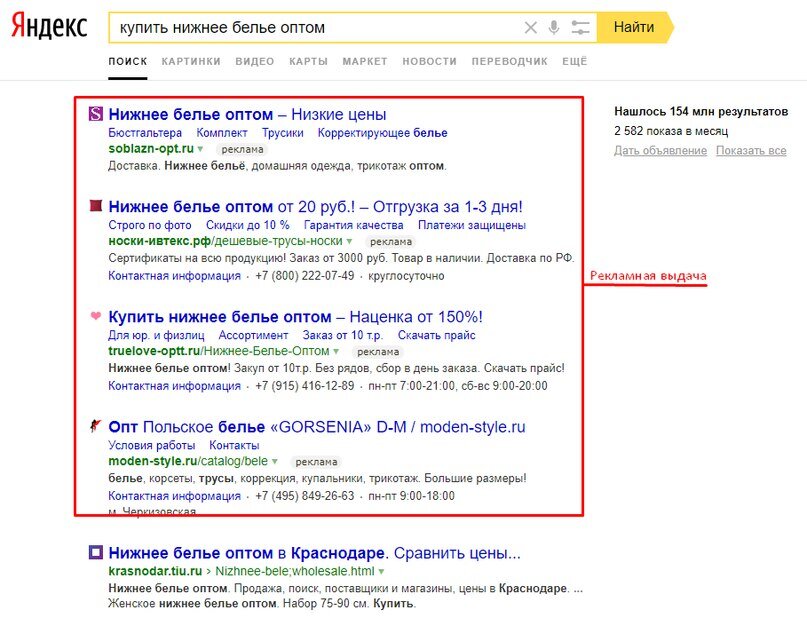Viewport: 807px width, 618px height.
Task: Click the text '2 582 показа в месяц'
Action: (671, 131)
